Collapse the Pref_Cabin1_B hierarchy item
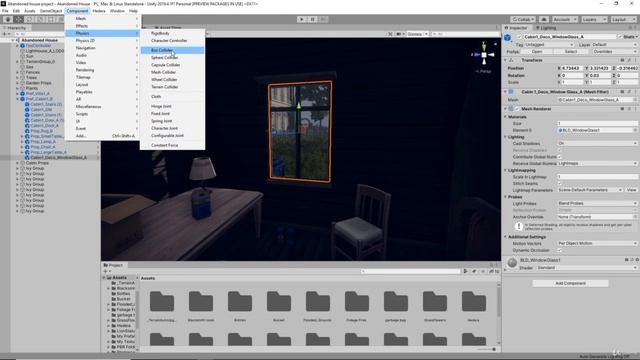This screenshot has width=640, height=360. click(18, 99)
